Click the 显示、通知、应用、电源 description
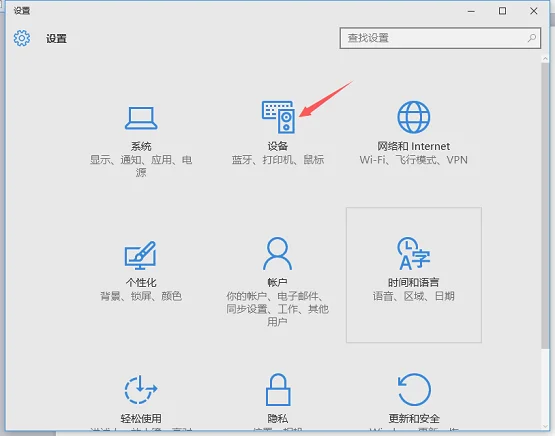Viewport: 555px width, 436px height. pos(141,166)
